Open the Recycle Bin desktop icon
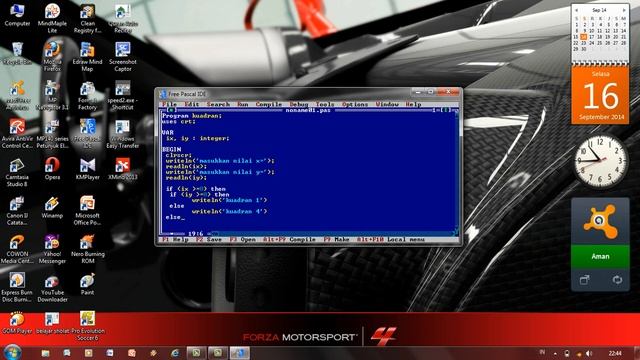Viewport: 640px width, 360px height. tap(17, 53)
